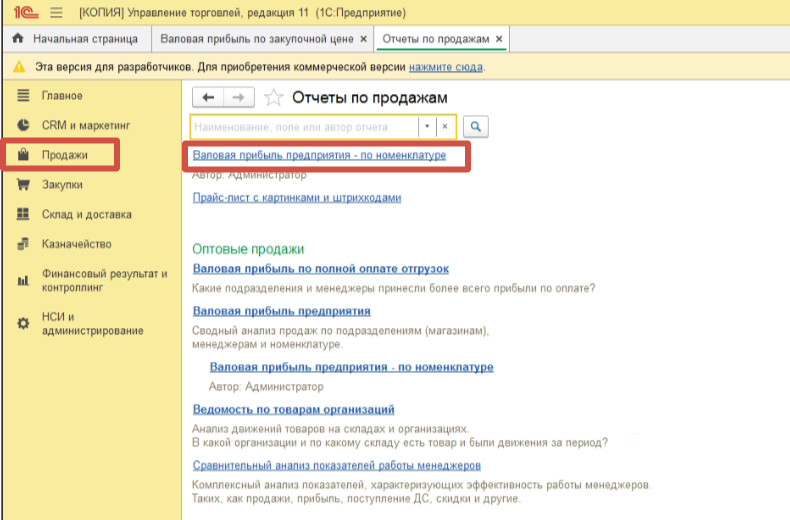Viewport: 790px width, 520px height.
Task: Open the Закупки section
Action: (x=62, y=184)
